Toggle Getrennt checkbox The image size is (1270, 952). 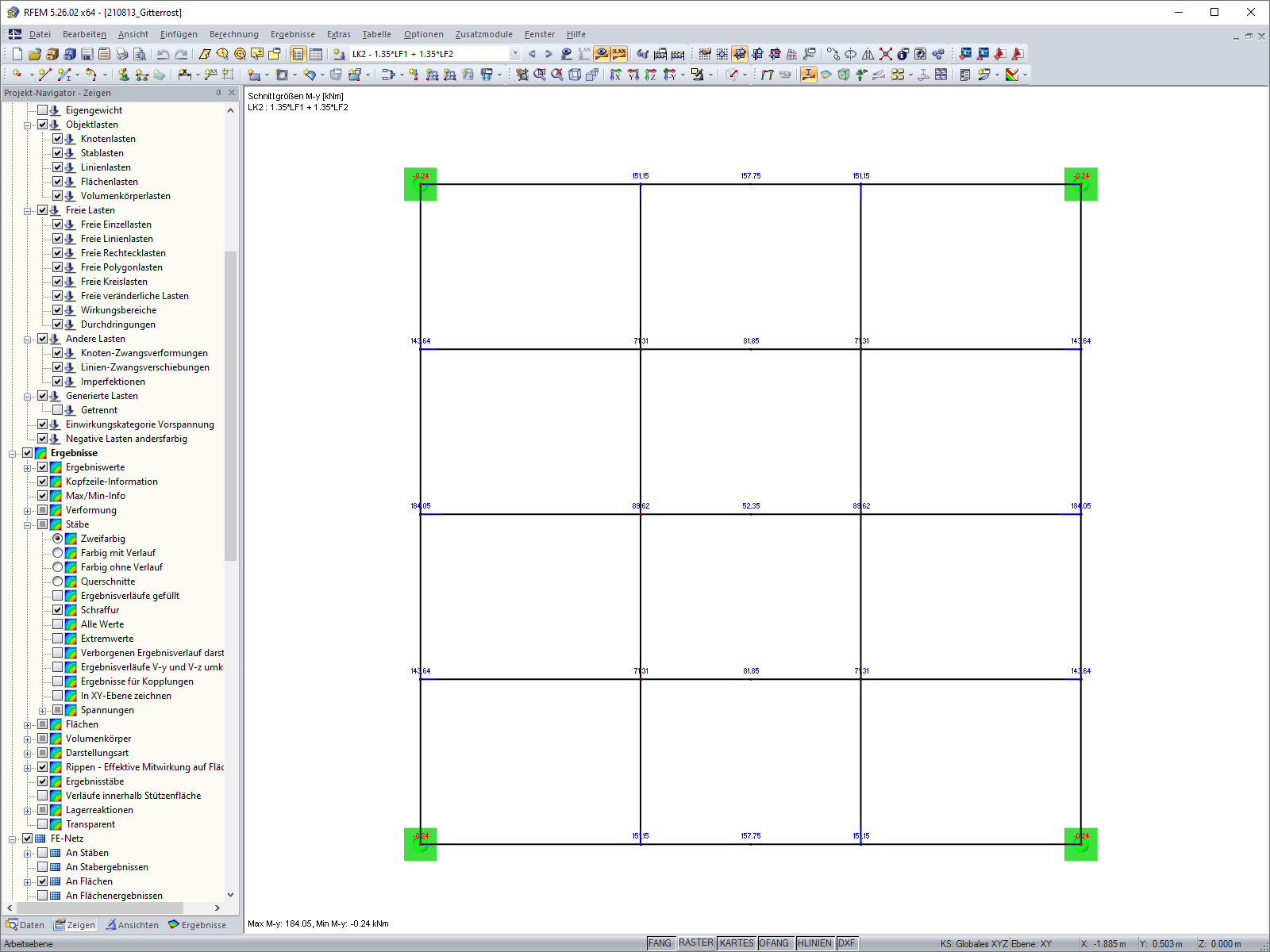[x=58, y=410]
